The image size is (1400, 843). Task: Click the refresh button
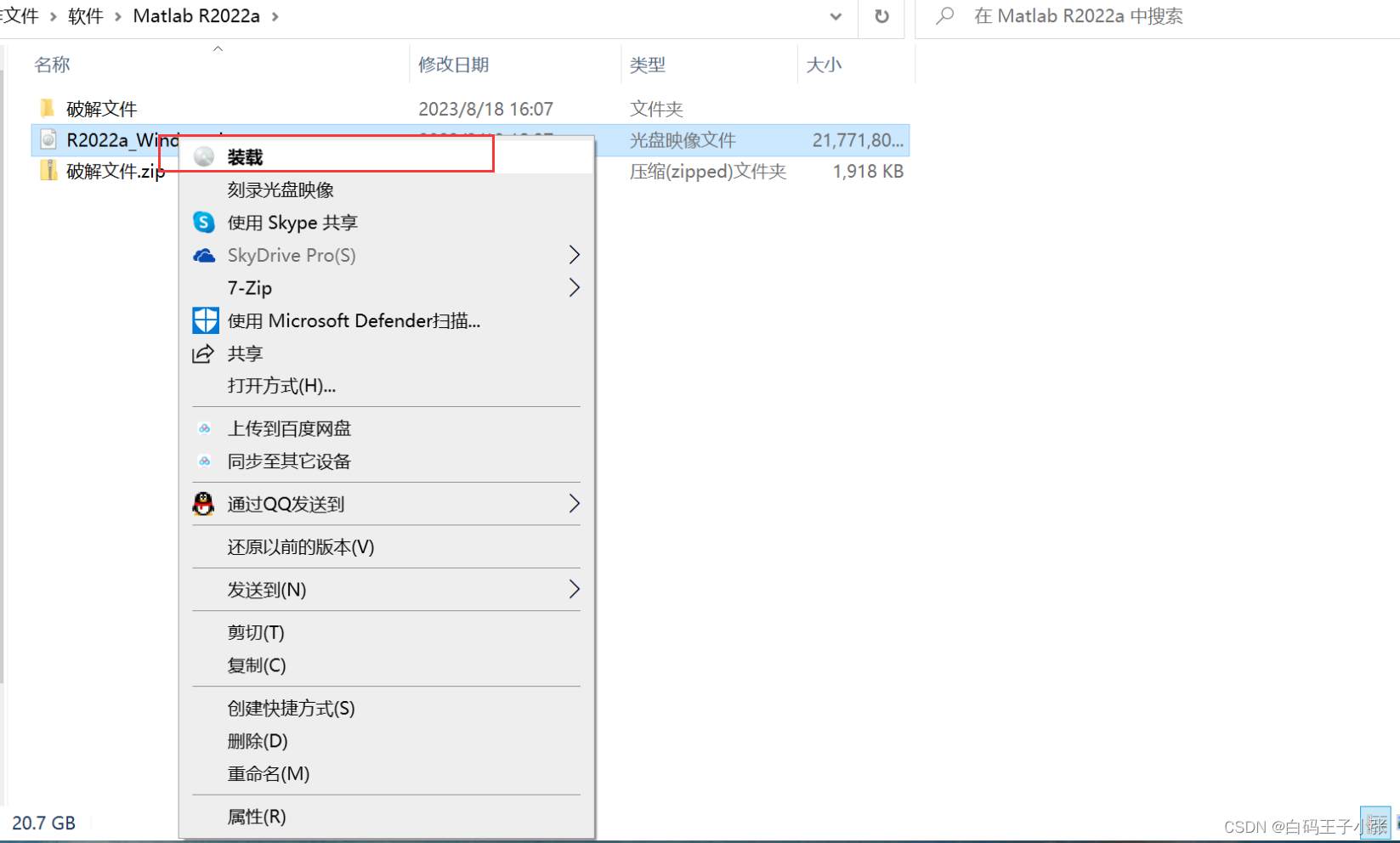pos(881,16)
